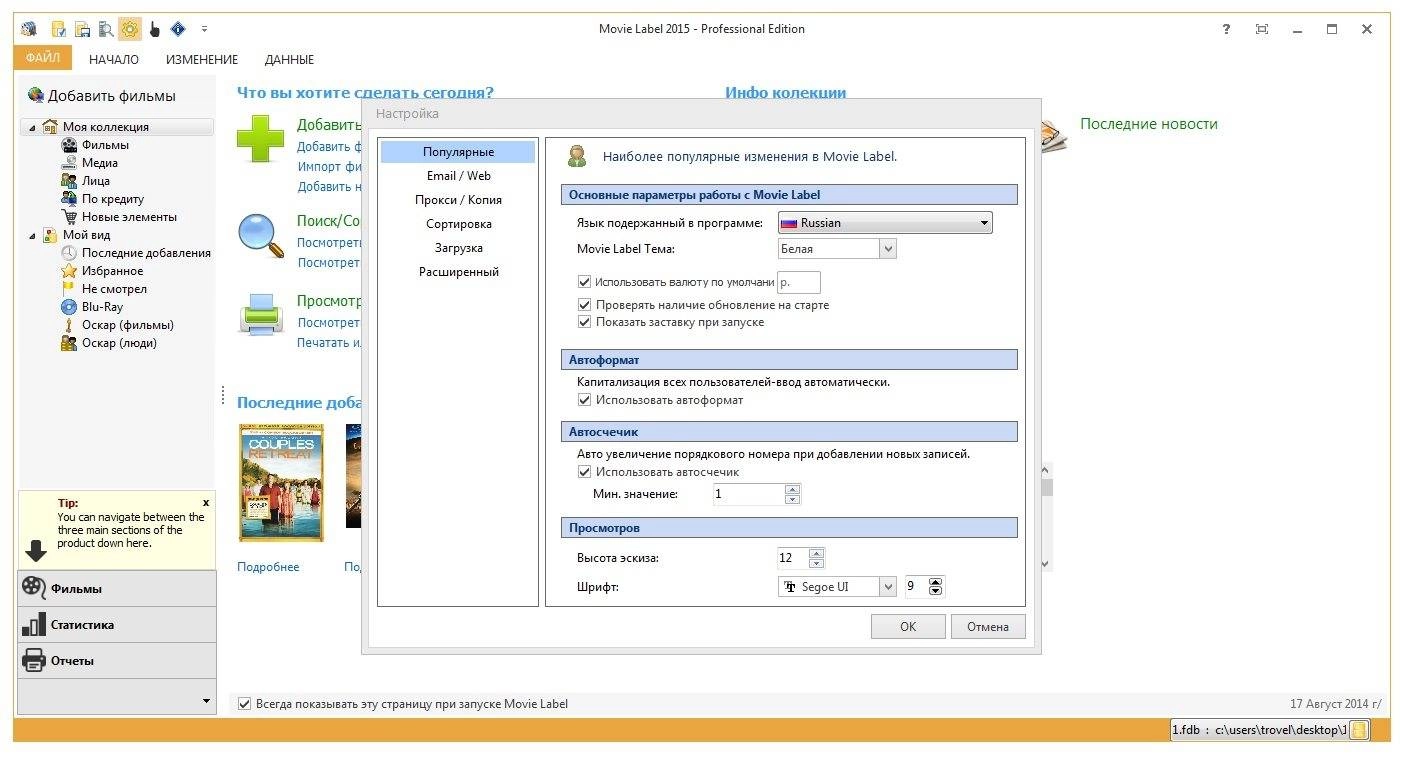Screen dimensions: 1408x761
Task: Open the ФАЙЛ menu tab
Action: [x=43, y=59]
